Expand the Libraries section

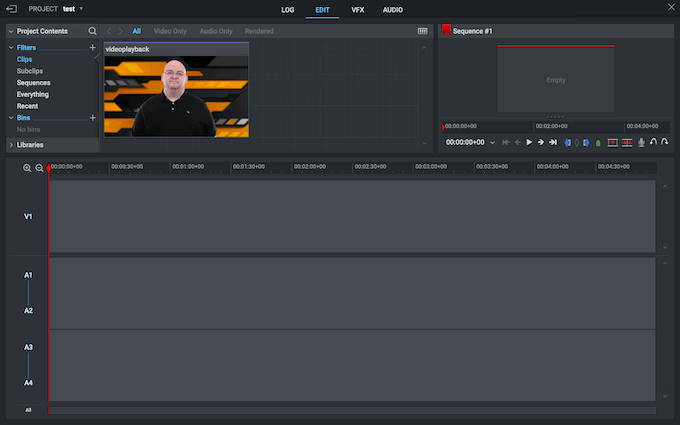pyautogui.click(x=30, y=145)
